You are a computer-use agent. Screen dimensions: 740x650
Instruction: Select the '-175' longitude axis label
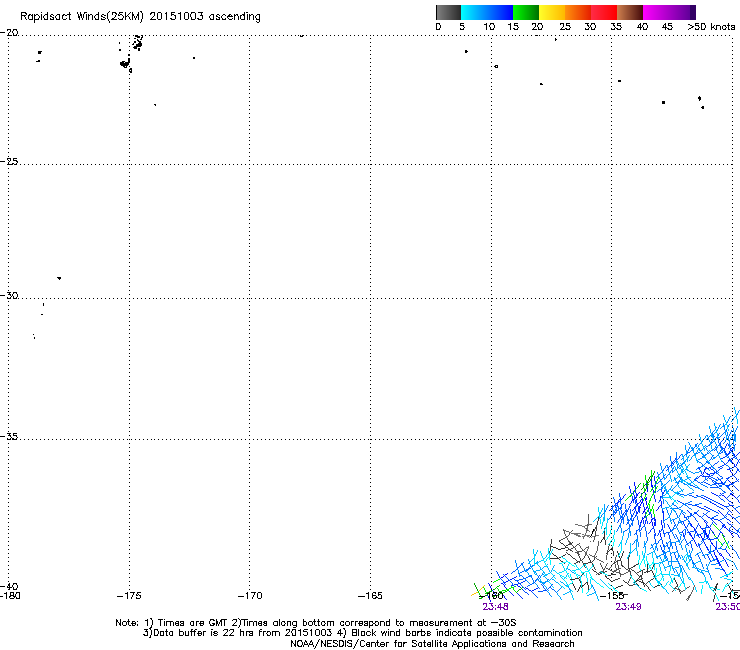pyautogui.click(x=129, y=596)
